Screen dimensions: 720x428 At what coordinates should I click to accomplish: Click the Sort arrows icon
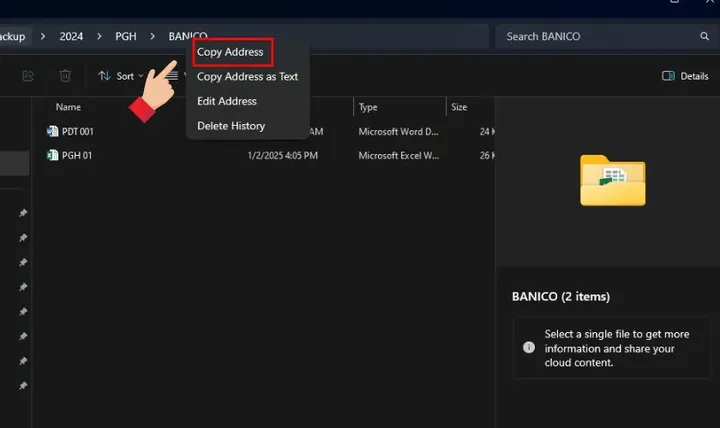click(105, 76)
